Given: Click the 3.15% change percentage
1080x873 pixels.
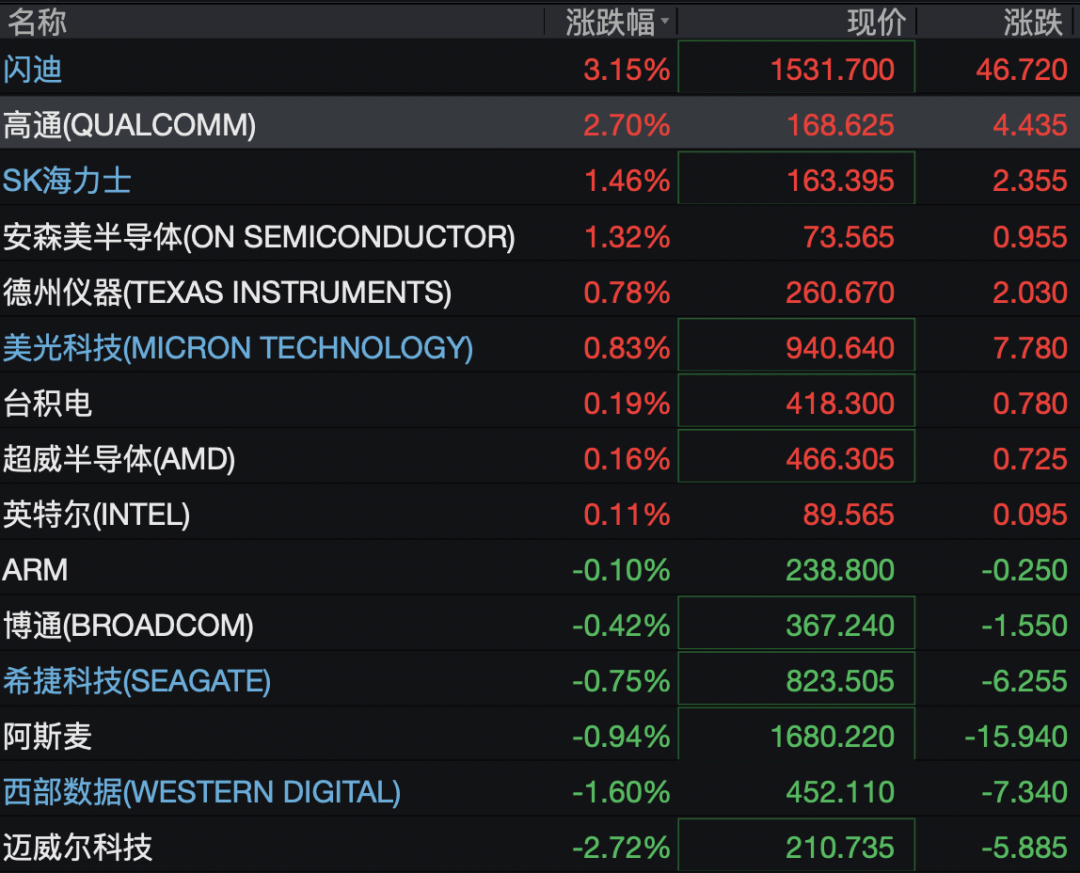Looking at the screenshot, I should (627, 70).
